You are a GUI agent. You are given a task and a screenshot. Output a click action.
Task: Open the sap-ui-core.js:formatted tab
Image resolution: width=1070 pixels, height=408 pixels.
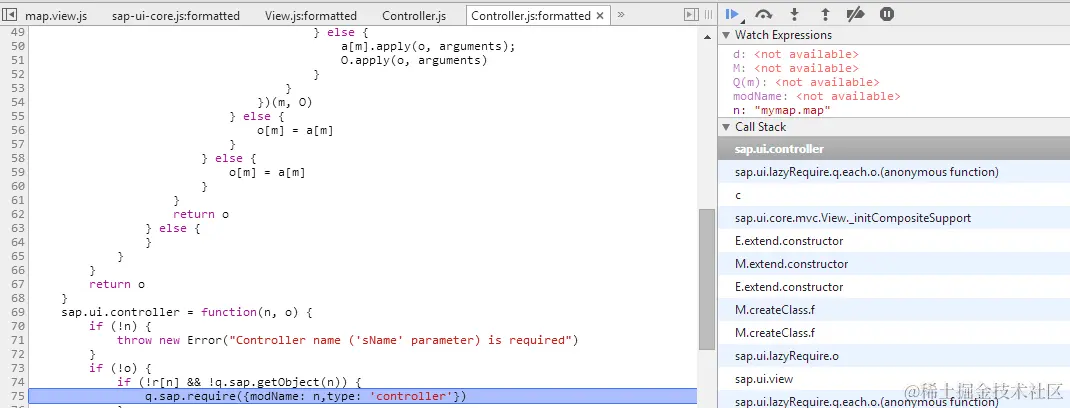175,15
